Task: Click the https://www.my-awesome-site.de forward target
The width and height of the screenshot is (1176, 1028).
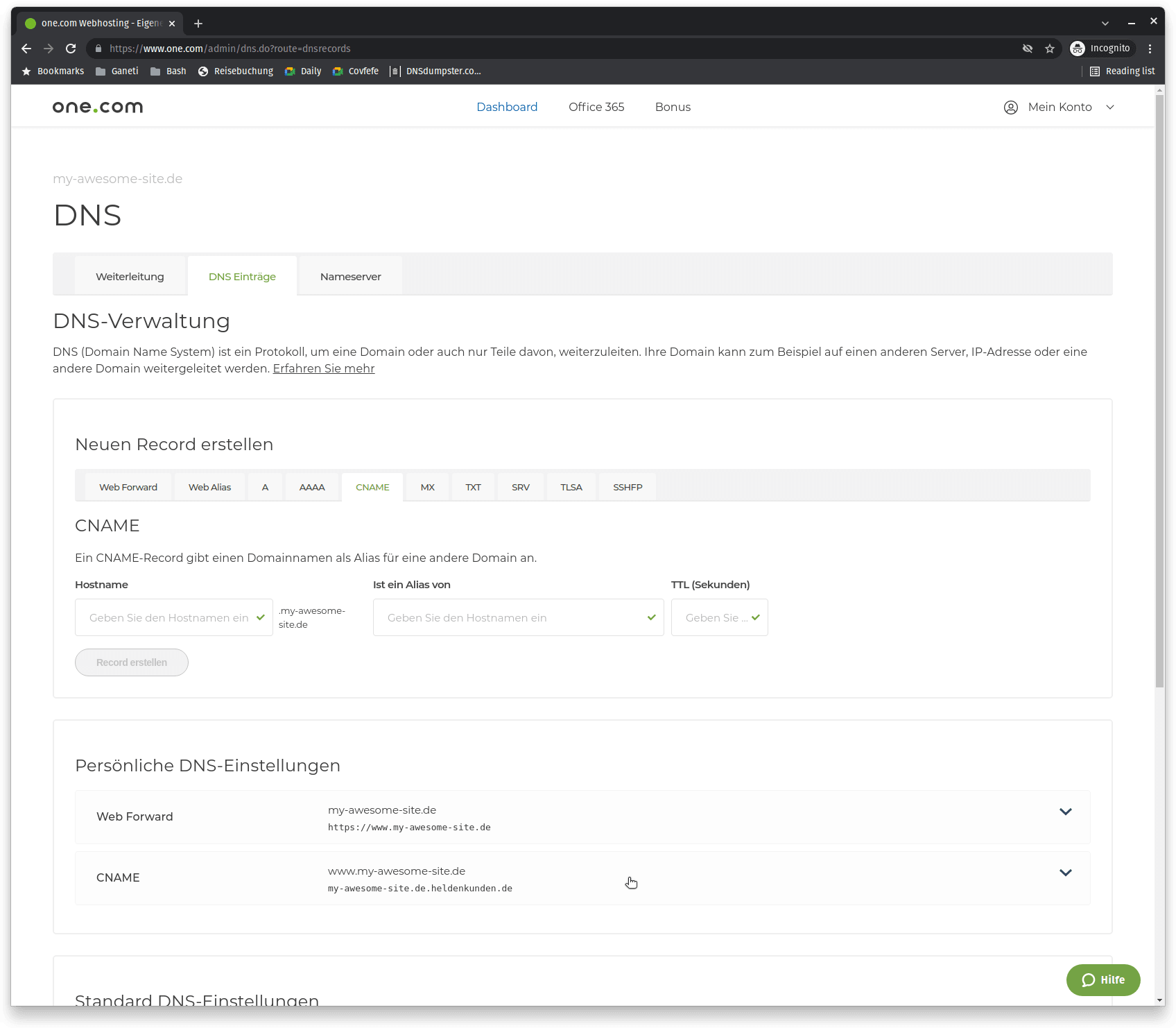Action: 409,828
